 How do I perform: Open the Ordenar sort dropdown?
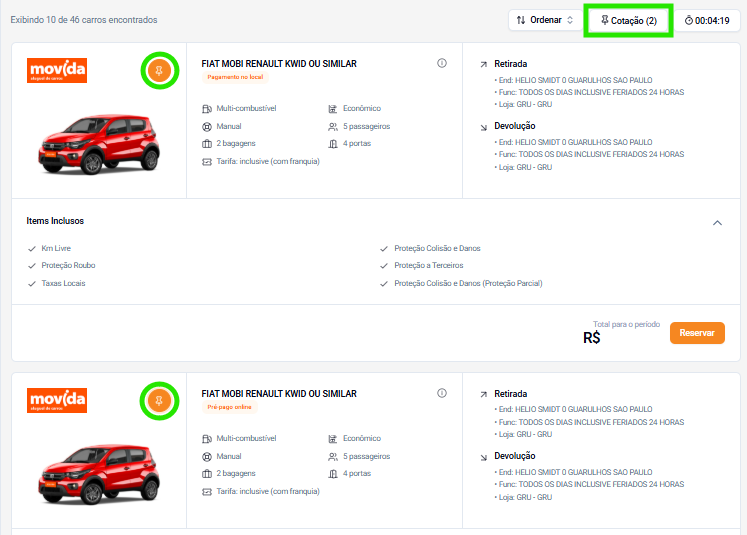(545, 20)
